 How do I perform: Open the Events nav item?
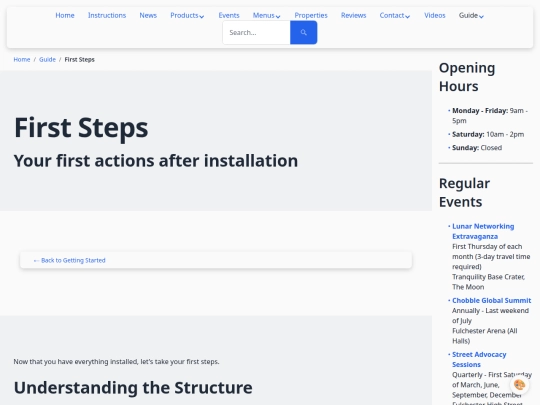click(x=229, y=15)
